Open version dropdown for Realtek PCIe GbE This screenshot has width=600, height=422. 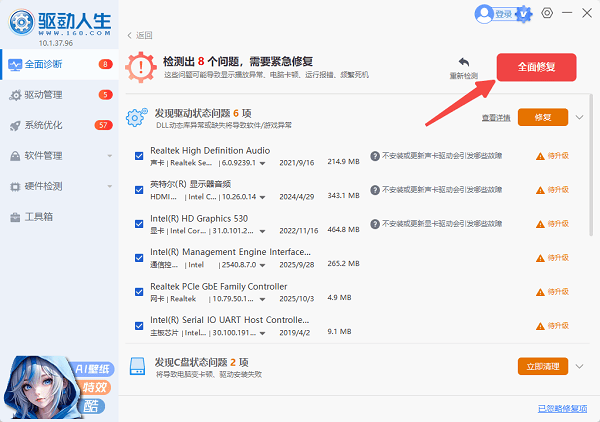pos(262,299)
